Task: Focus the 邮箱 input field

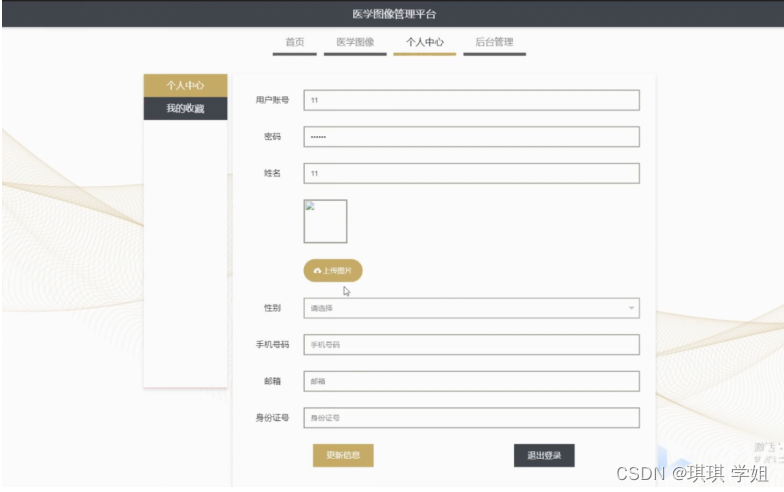Action: [x=470, y=381]
